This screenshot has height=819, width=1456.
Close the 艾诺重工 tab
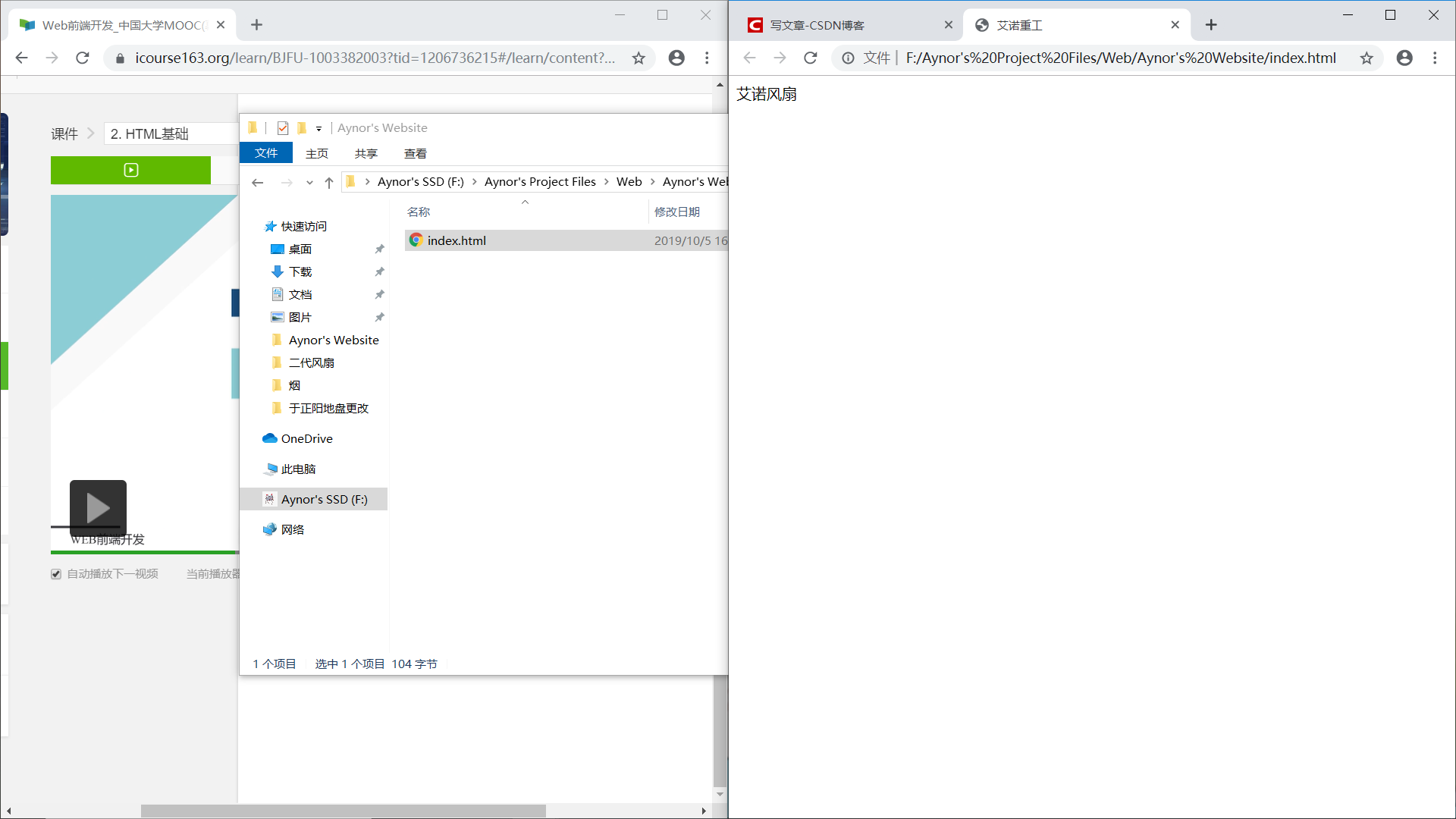1175,25
